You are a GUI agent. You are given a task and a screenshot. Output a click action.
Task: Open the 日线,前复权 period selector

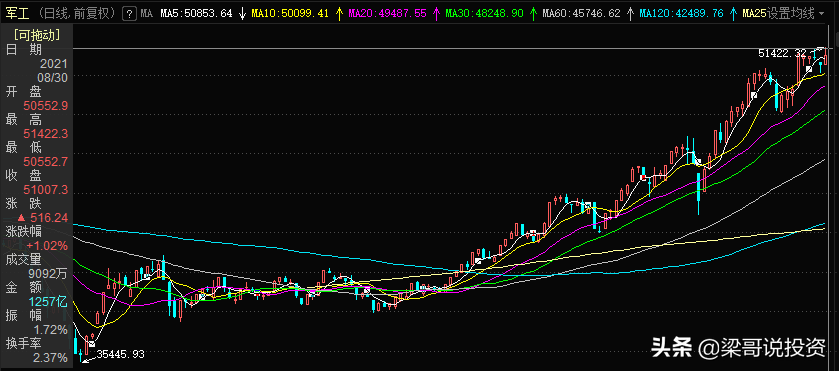click(77, 13)
